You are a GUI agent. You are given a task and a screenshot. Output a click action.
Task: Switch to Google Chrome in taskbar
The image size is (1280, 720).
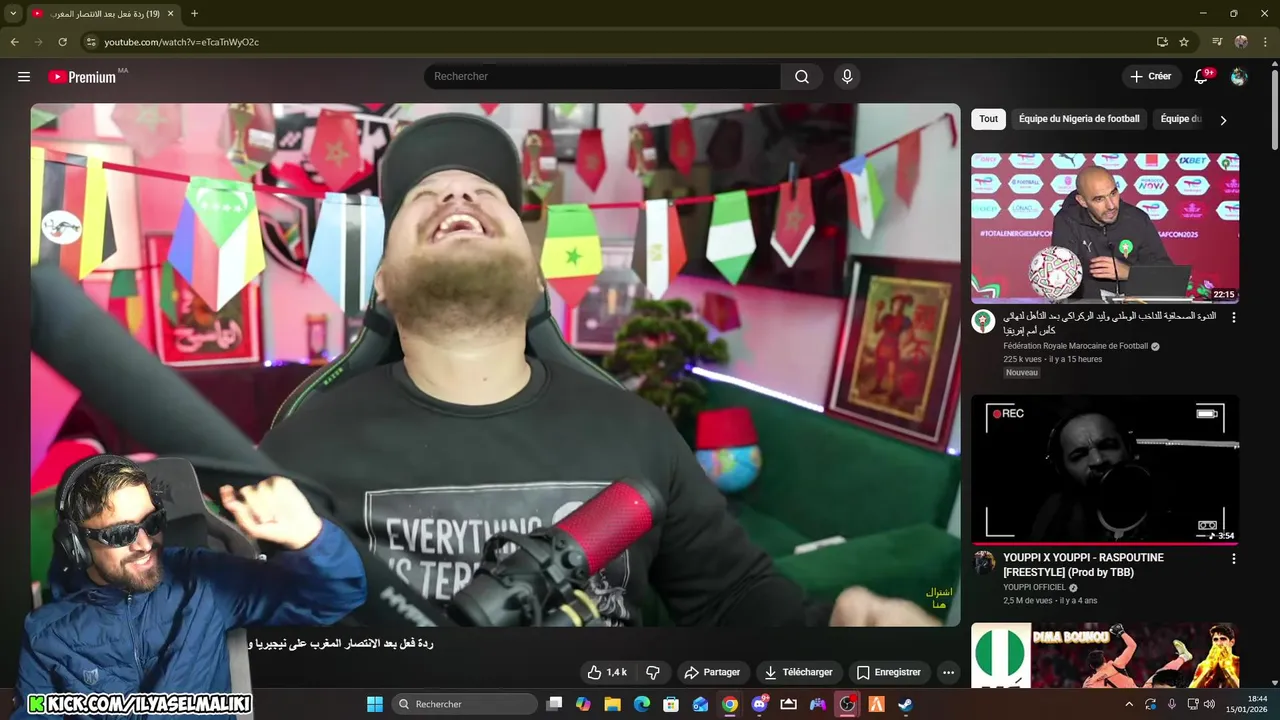[730, 704]
